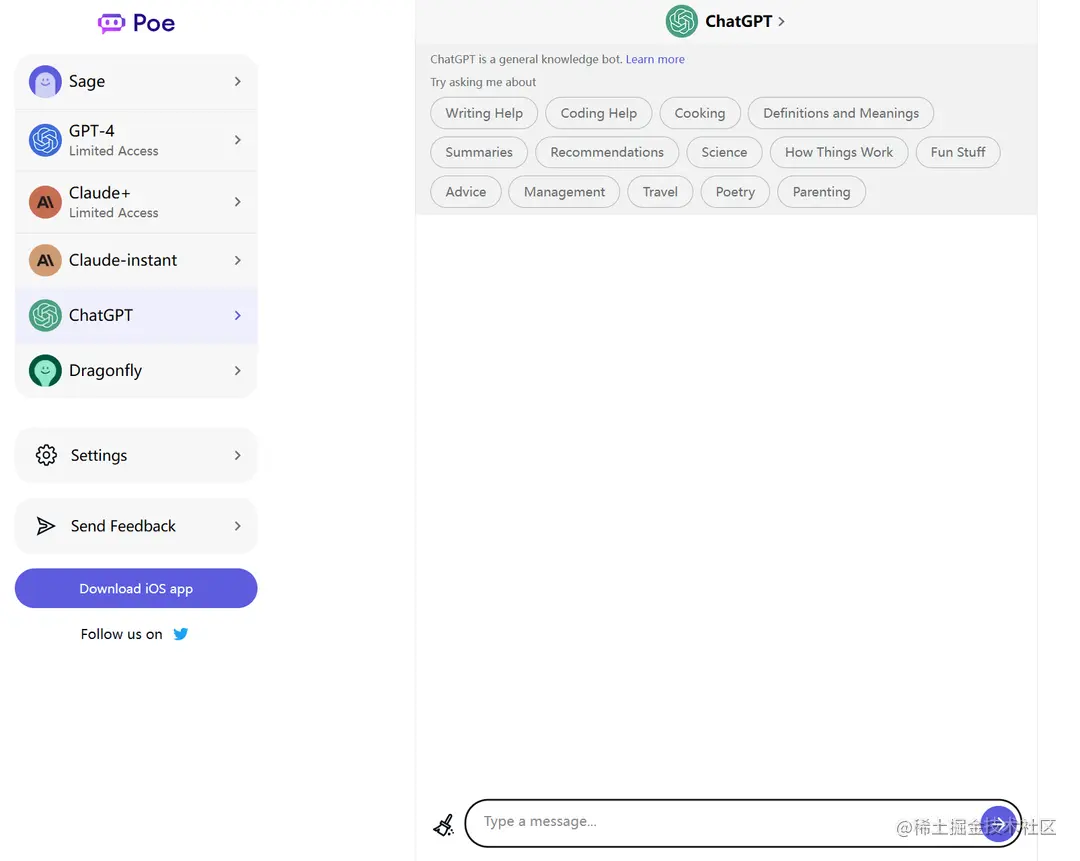The height and width of the screenshot is (861, 1080).
Task: Choose the How Things Work chip
Action: pyautogui.click(x=839, y=152)
